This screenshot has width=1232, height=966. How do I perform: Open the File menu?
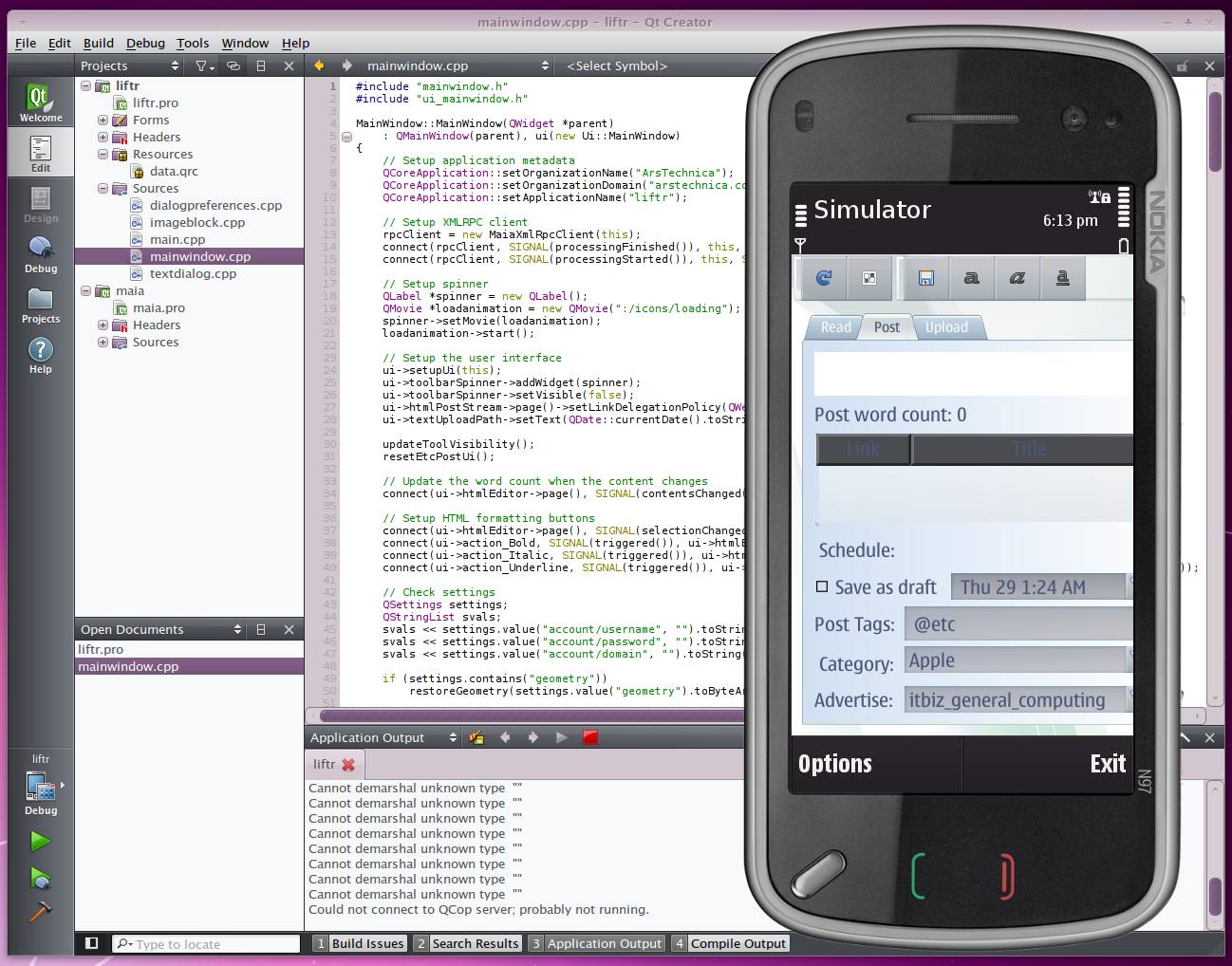click(x=26, y=43)
